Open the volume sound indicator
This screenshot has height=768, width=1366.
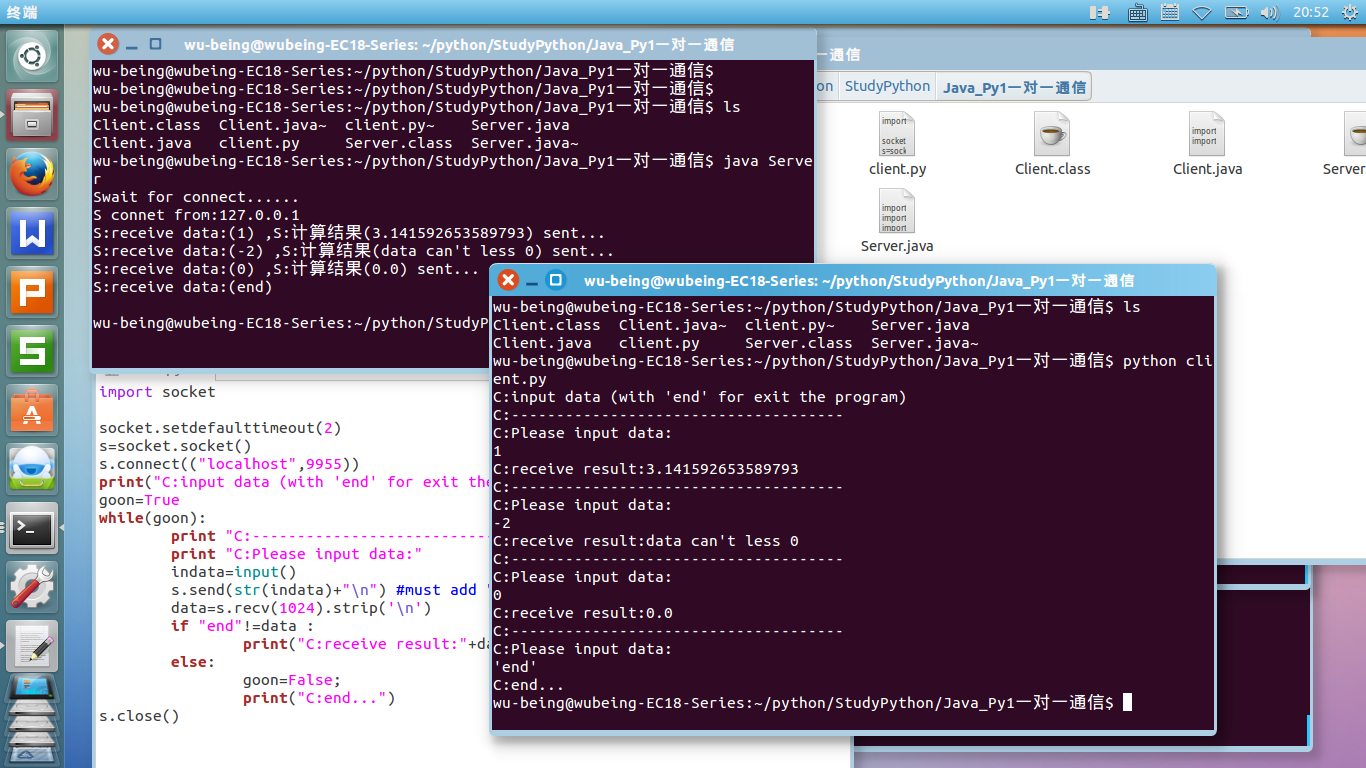[1269, 12]
